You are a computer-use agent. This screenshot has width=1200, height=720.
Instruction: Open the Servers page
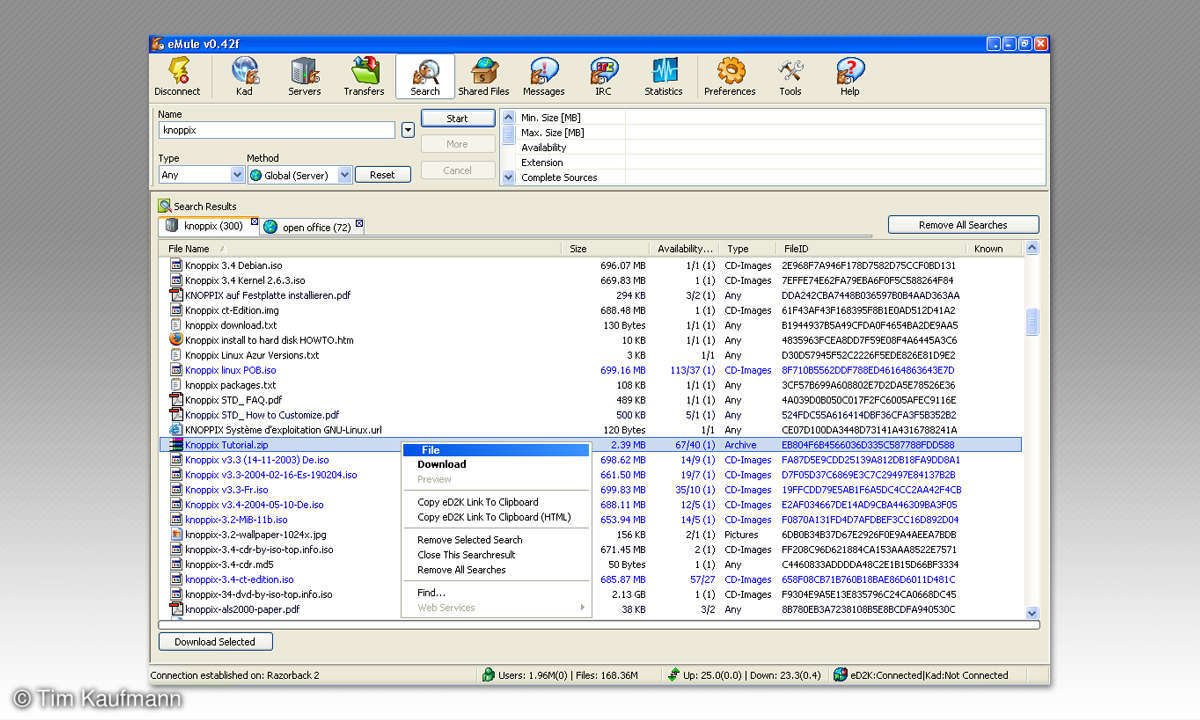point(304,77)
